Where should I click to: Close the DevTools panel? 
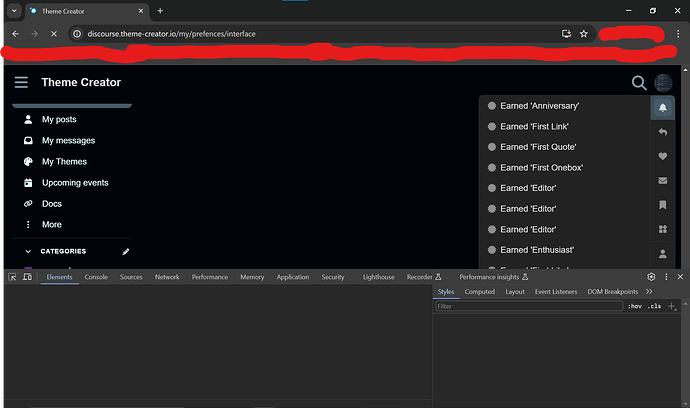pos(680,277)
